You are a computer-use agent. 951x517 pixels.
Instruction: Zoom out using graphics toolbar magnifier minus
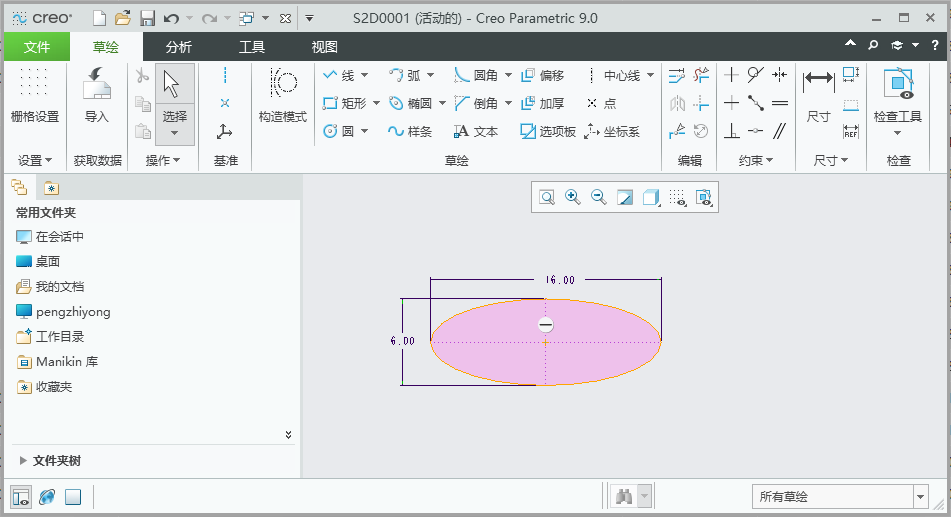[599, 197]
